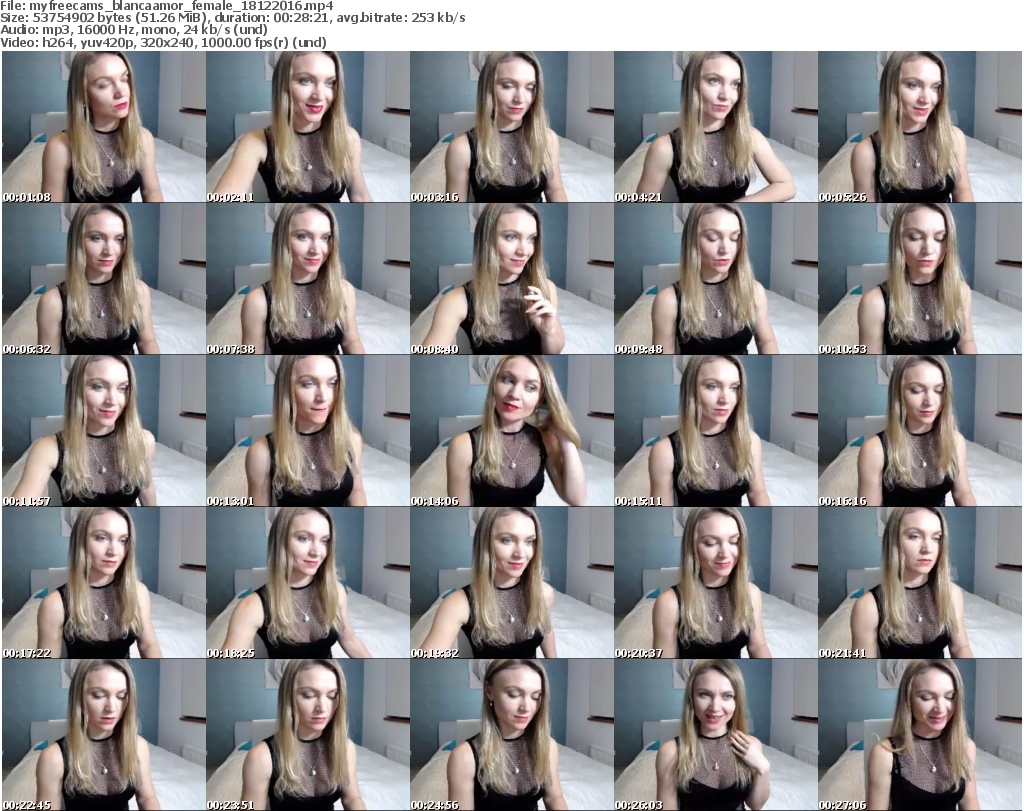Viewport: 1024px width, 811px height.
Task: Open the frame at 00:10:53
Action: [920, 279]
